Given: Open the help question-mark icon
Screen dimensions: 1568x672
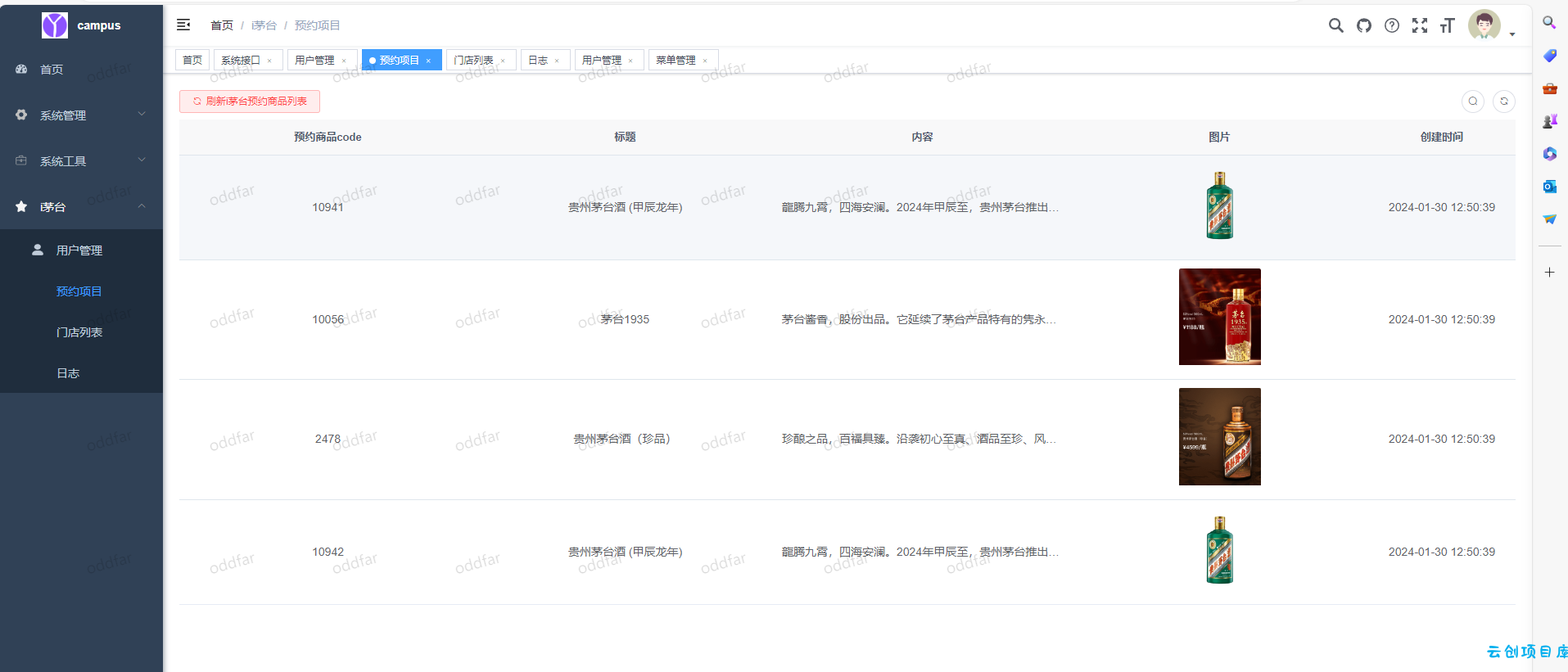Looking at the screenshot, I should (x=1391, y=25).
